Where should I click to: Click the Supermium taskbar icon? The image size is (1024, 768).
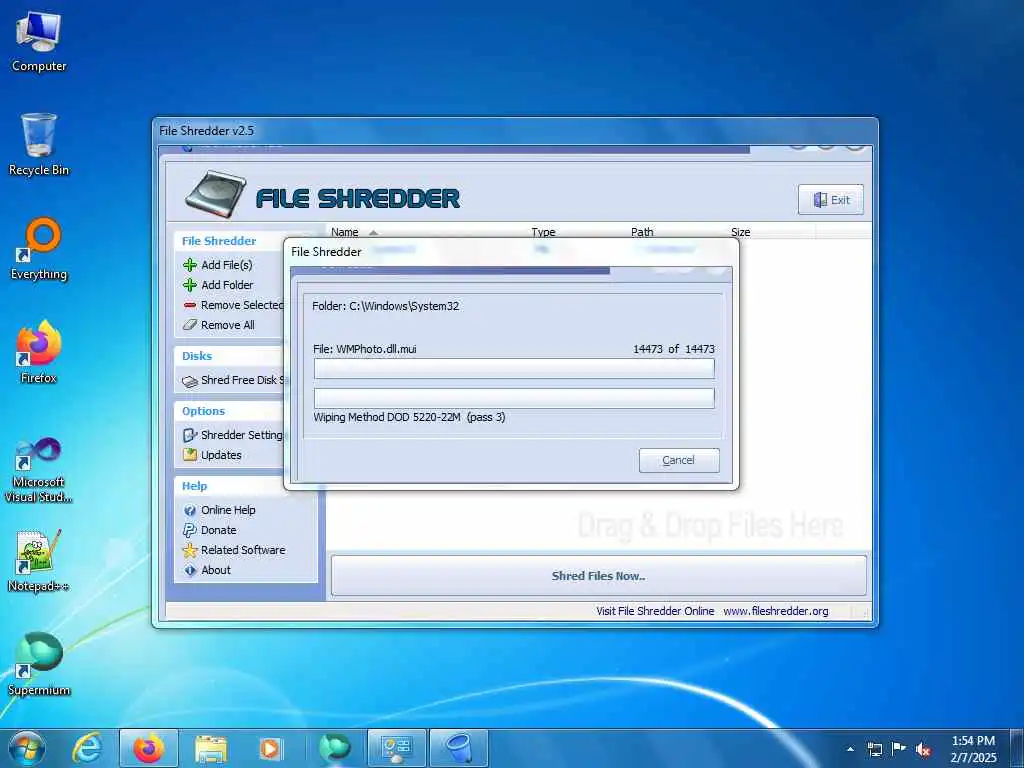coord(334,748)
